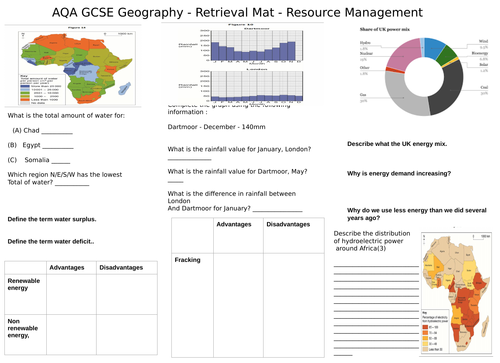Click the first answer line under hydroelectric question
Viewport: 500px width, 363px height.
point(376,266)
